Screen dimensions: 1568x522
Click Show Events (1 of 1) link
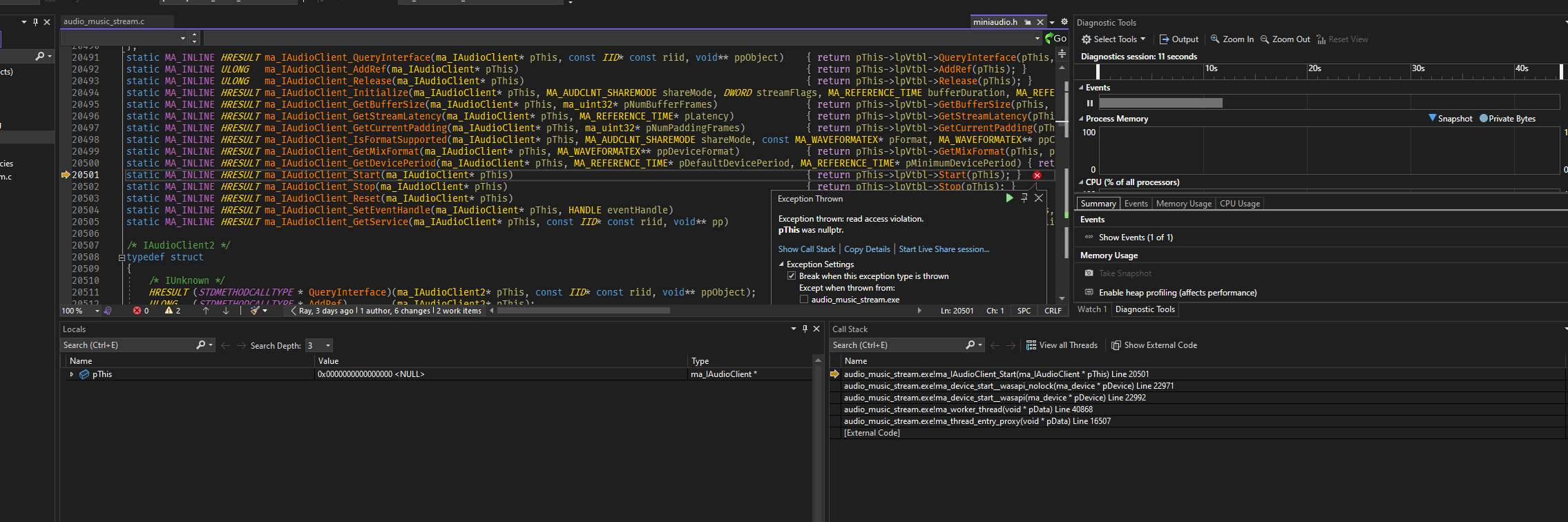click(x=1136, y=238)
